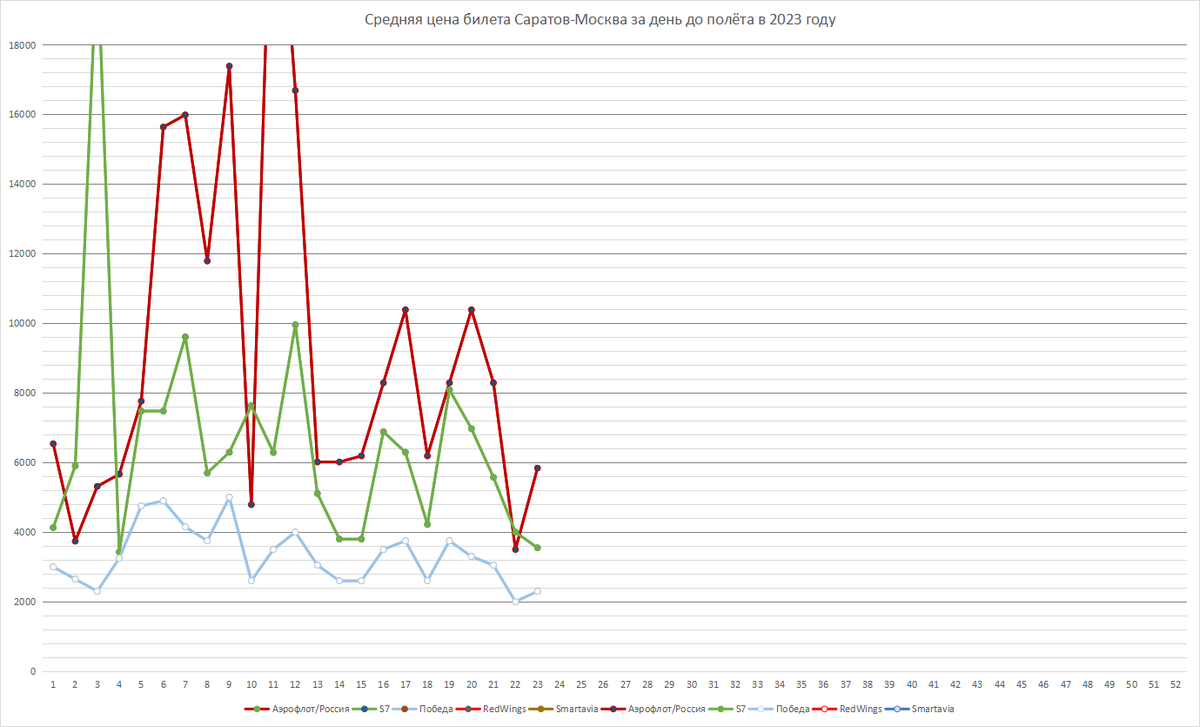
Task: Select the olive-brown Smartavia legend entry
Action: [563, 709]
